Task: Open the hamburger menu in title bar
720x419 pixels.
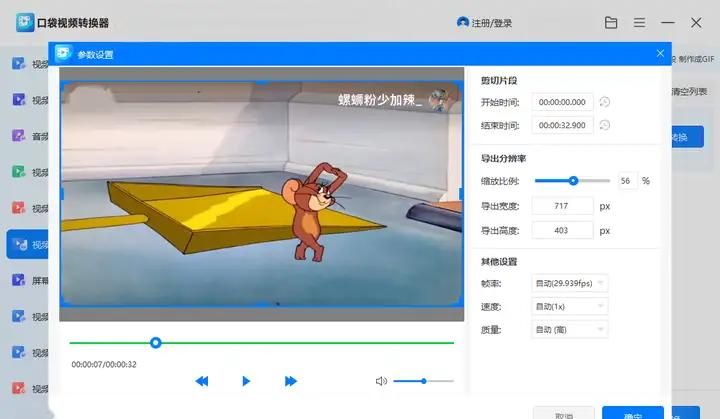Action: coord(639,23)
